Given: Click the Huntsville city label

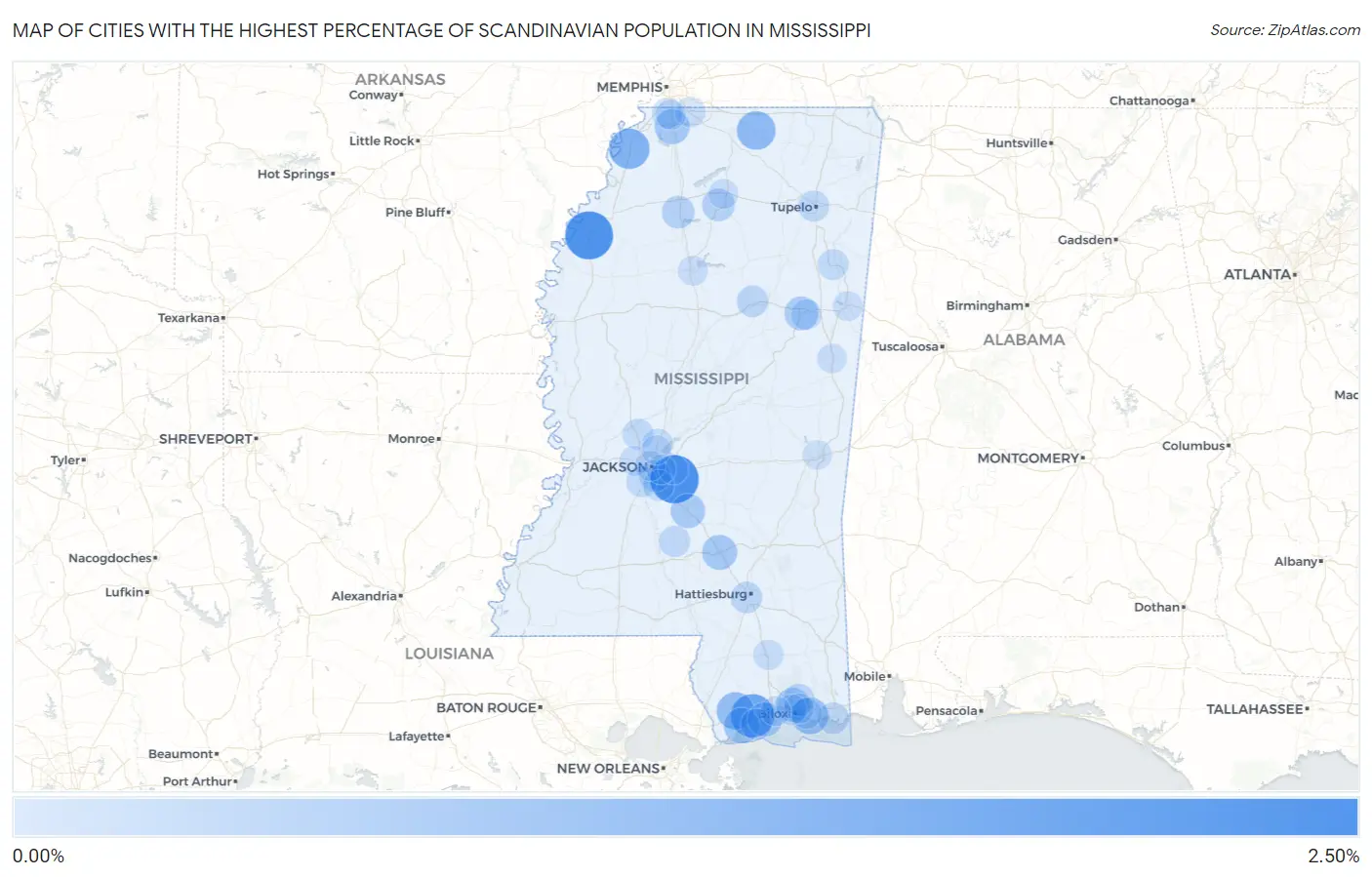Looking at the screenshot, I should click(1017, 142).
